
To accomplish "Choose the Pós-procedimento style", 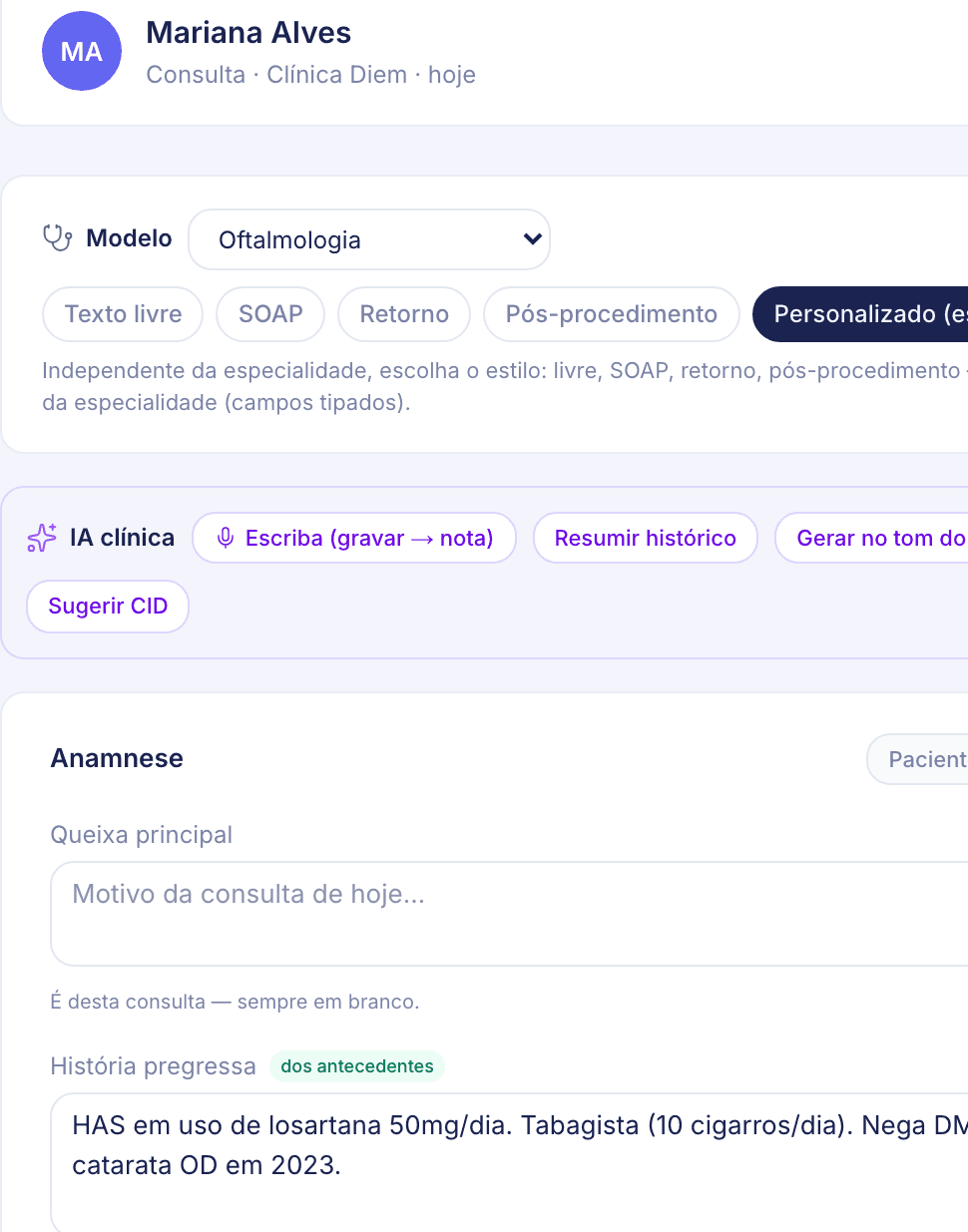I will coord(611,314).
